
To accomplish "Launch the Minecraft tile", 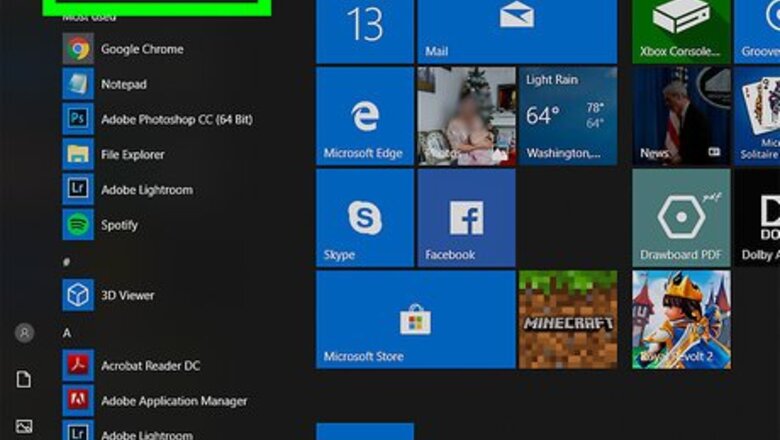I will coord(568,319).
